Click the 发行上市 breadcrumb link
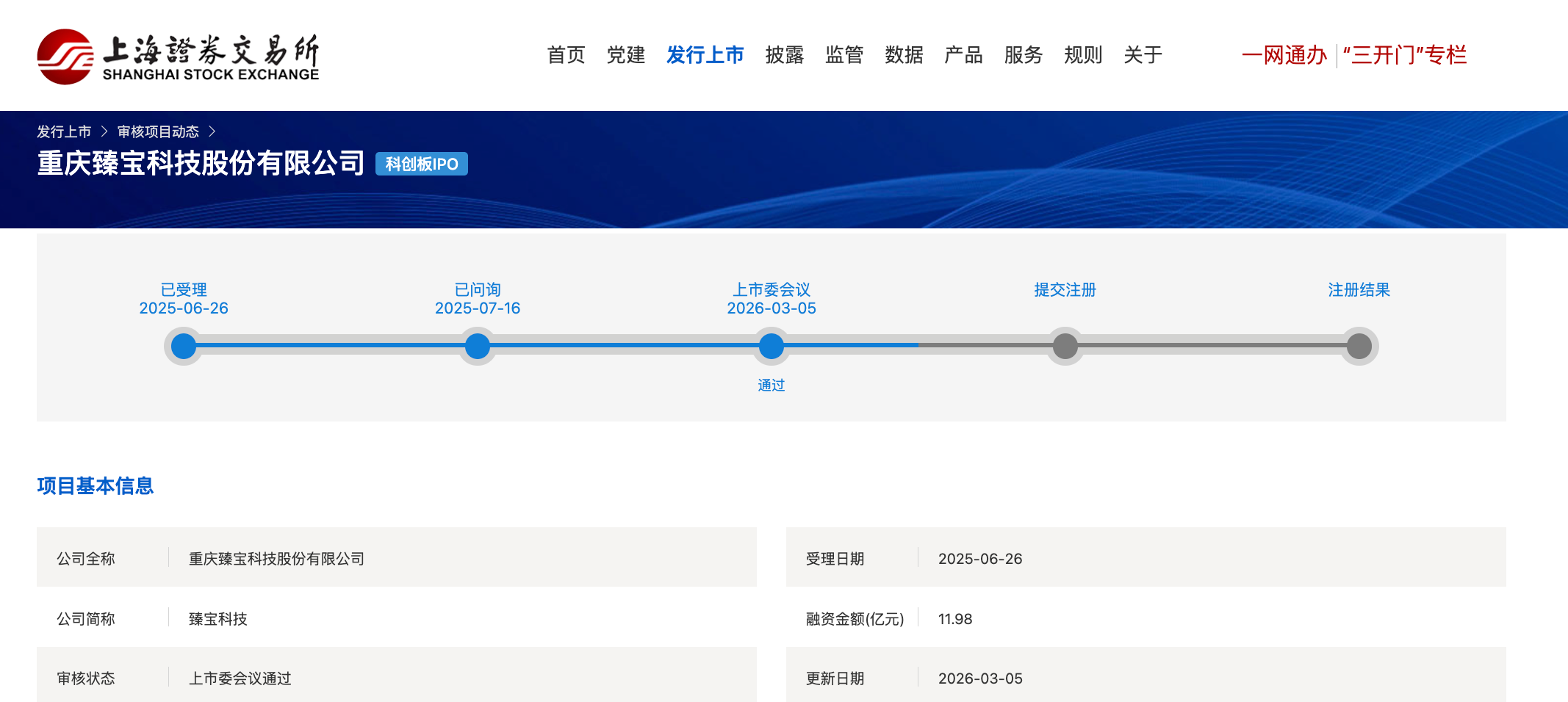Screen dimensions: 1568x702 [64, 131]
